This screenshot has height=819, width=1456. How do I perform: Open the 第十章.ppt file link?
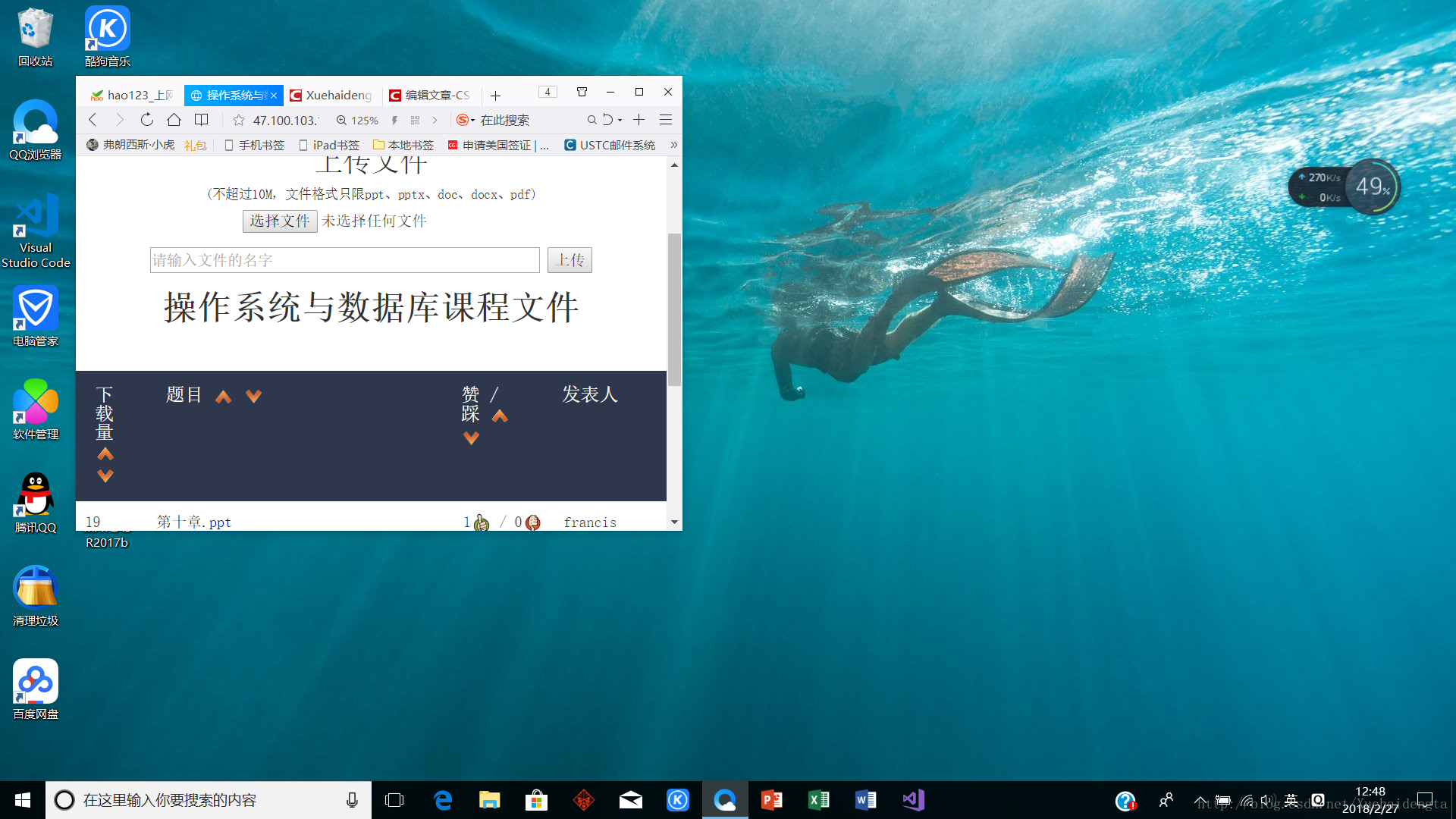[x=194, y=522]
